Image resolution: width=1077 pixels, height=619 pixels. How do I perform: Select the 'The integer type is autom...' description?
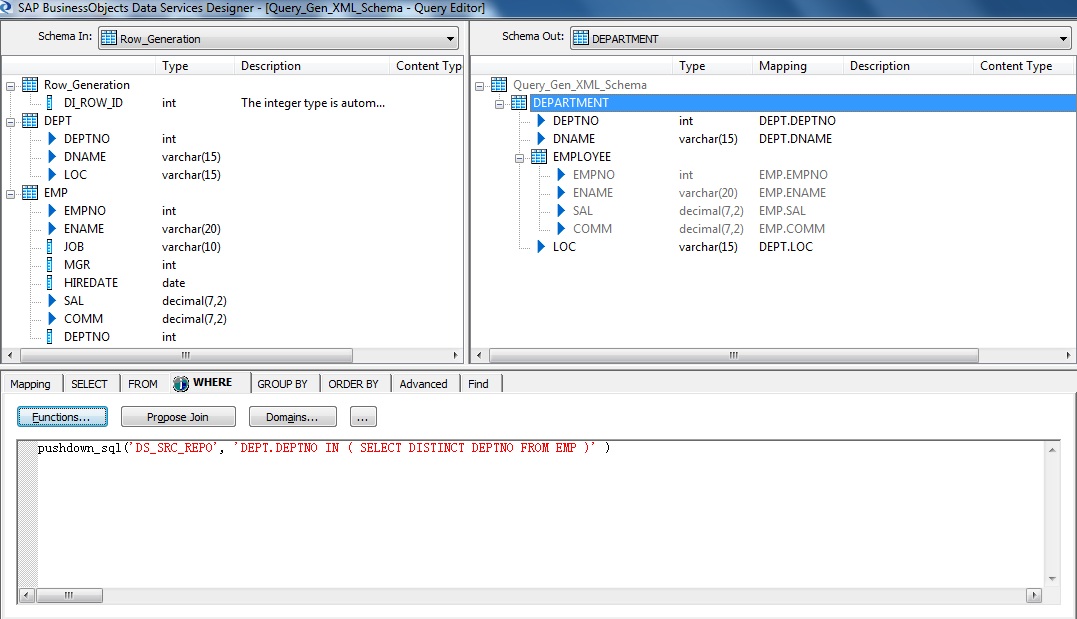tap(313, 103)
